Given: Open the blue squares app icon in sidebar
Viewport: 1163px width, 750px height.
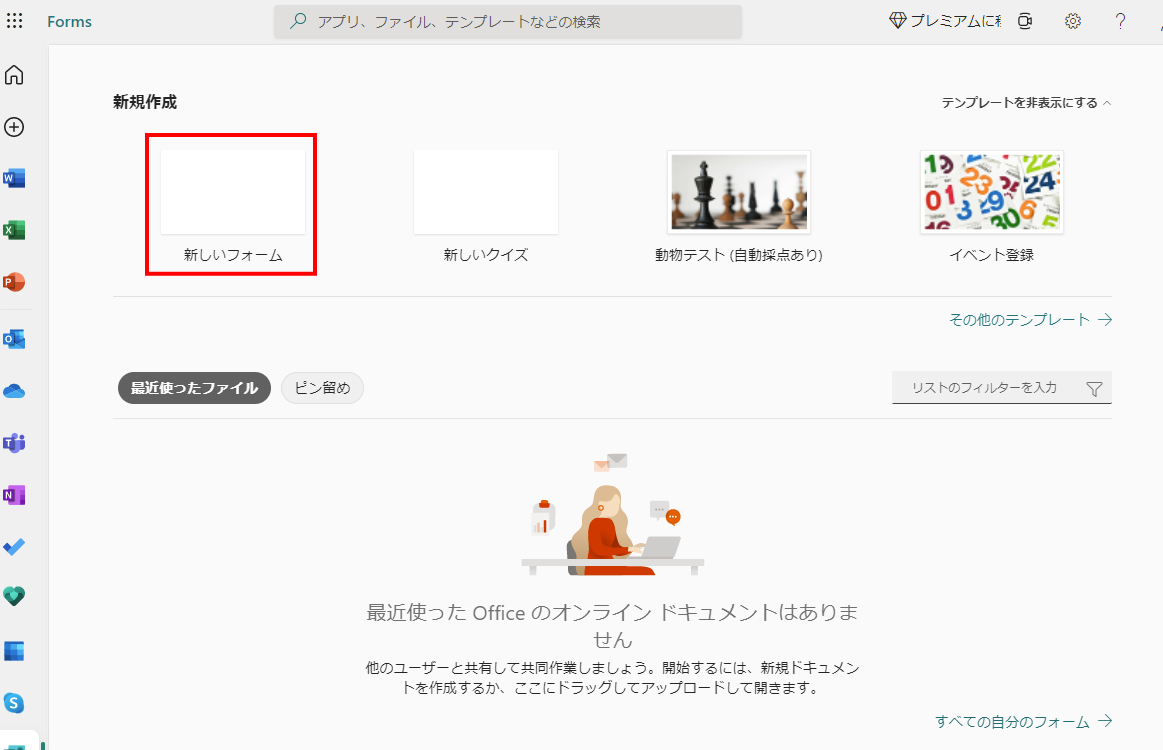Looking at the screenshot, I should coord(14,651).
